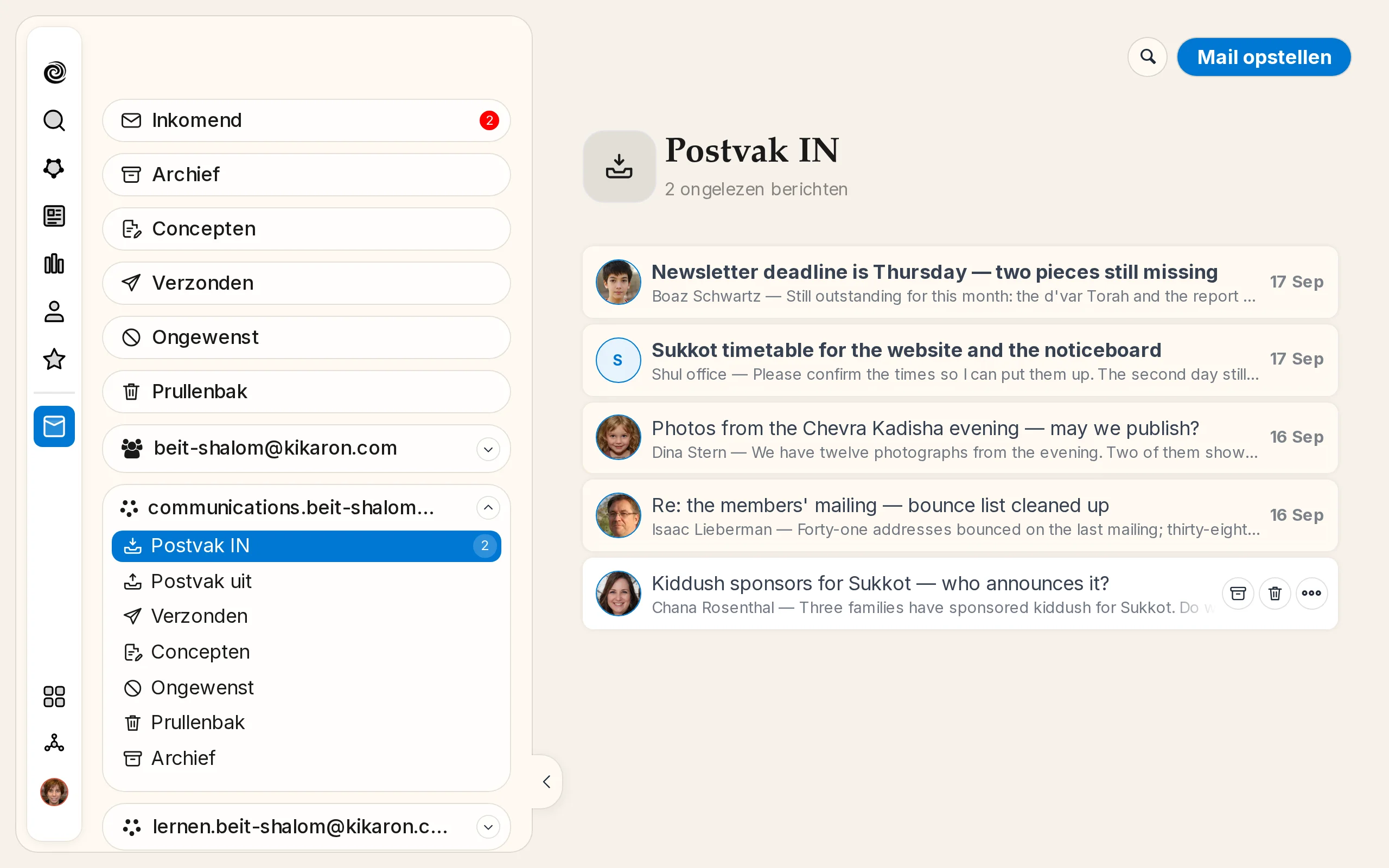Image resolution: width=1389 pixels, height=868 pixels.
Task: Open Newsletter deadline is Thursday email
Action: tap(960, 282)
